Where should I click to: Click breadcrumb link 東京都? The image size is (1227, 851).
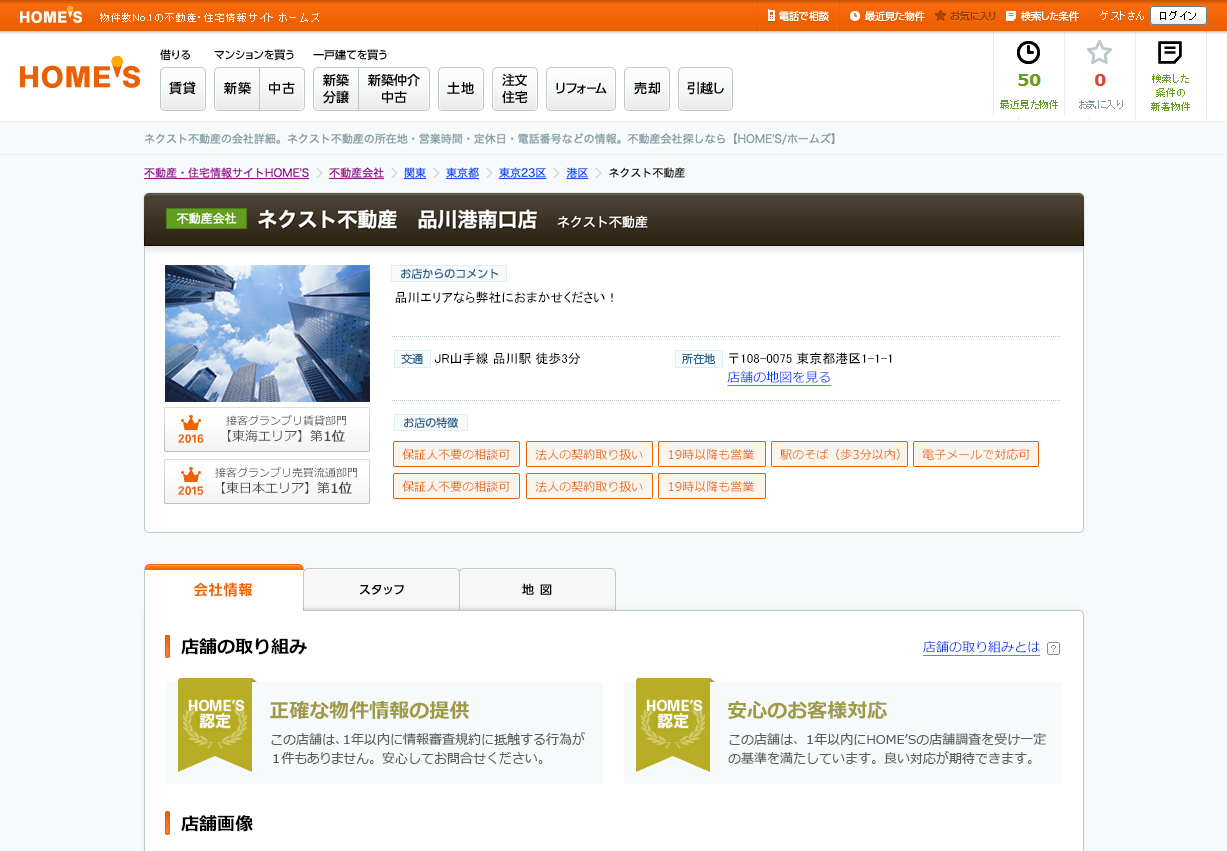click(x=462, y=173)
